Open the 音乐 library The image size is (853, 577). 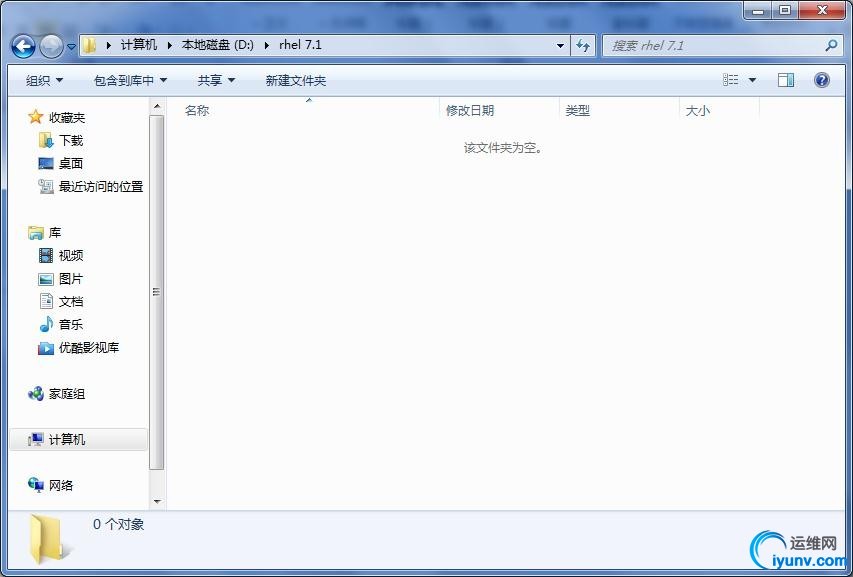71,325
